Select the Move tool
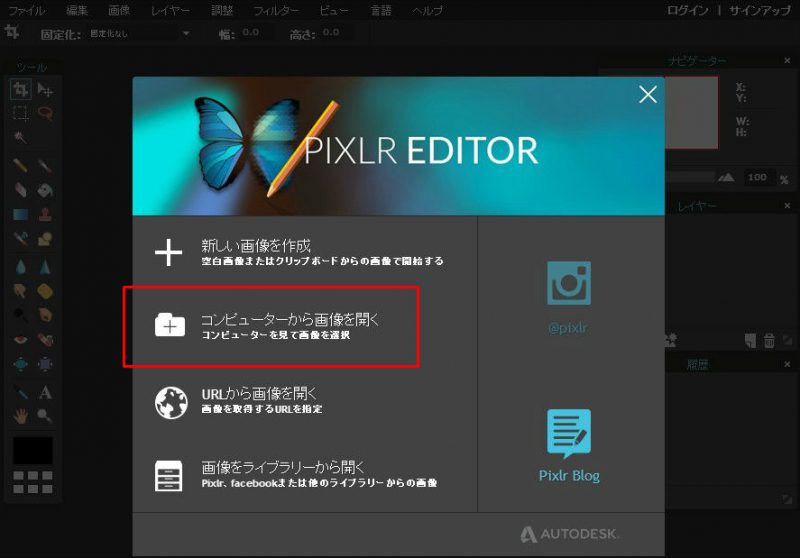800x558 pixels. 45,90
